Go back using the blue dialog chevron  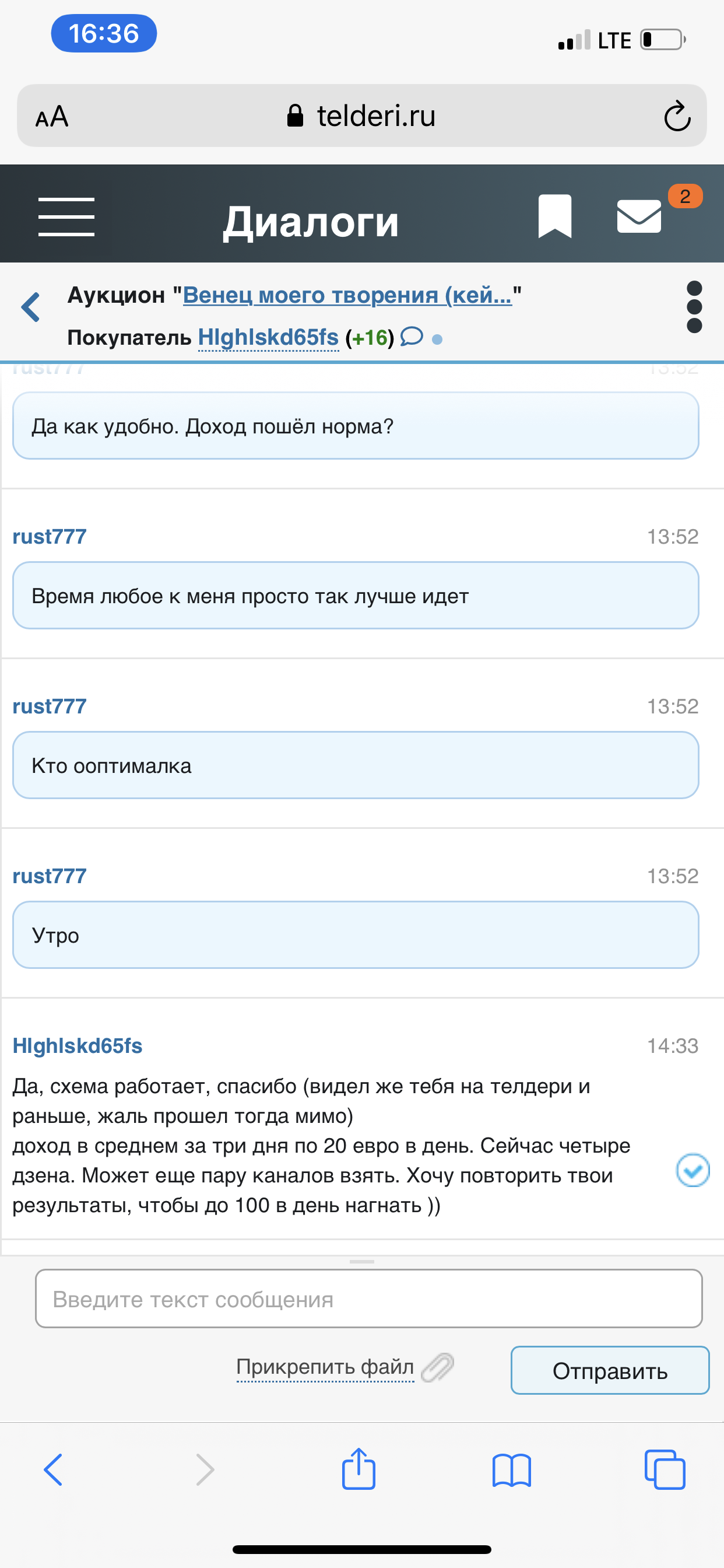tap(30, 307)
